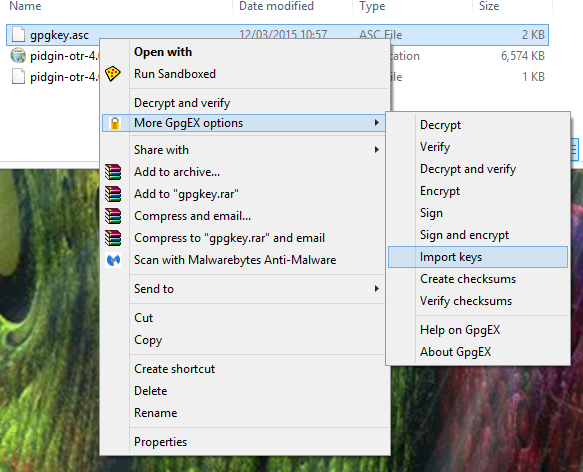Click the padlock icon for GpgEX options

[x=115, y=123]
